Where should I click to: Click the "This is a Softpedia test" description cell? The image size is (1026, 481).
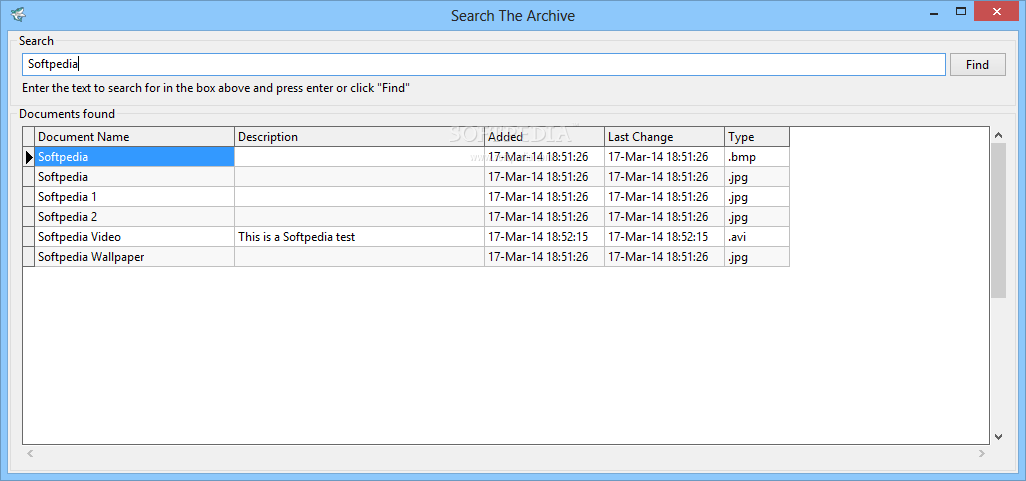(x=359, y=237)
